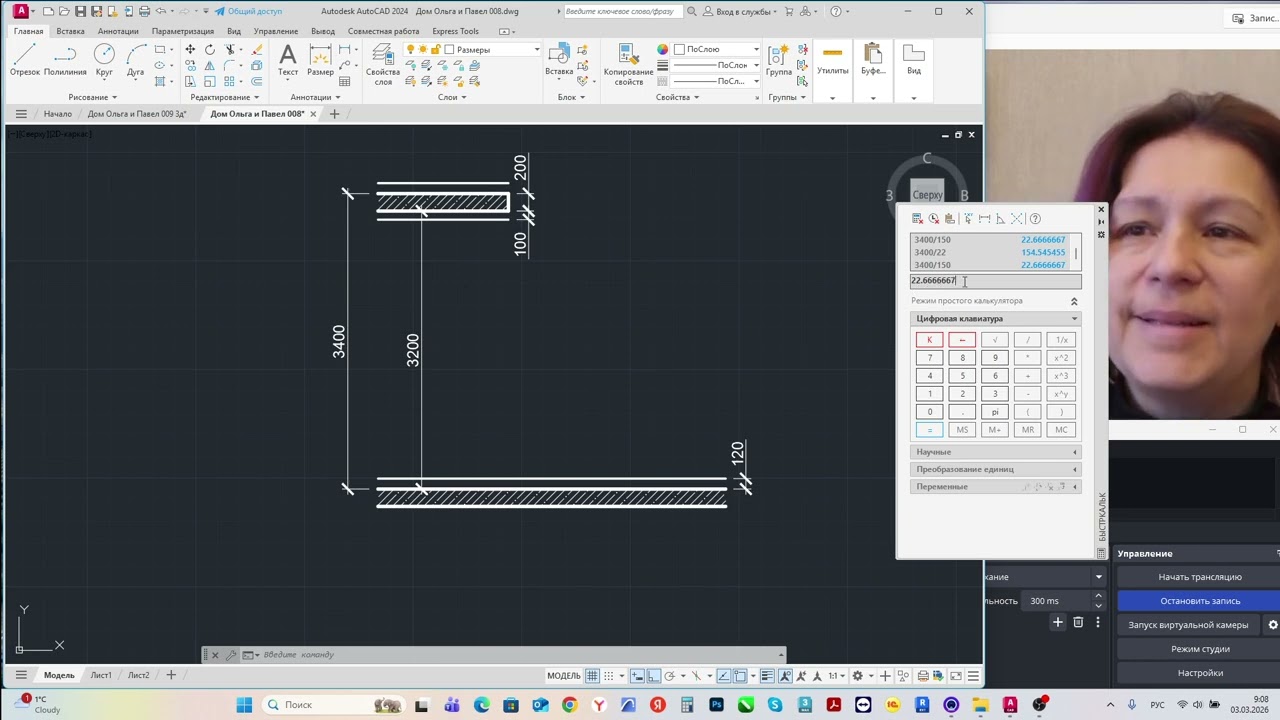The image size is (1280, 720).
Task: Click the plot print icon in quick access
Action: [x=145, y=11]
